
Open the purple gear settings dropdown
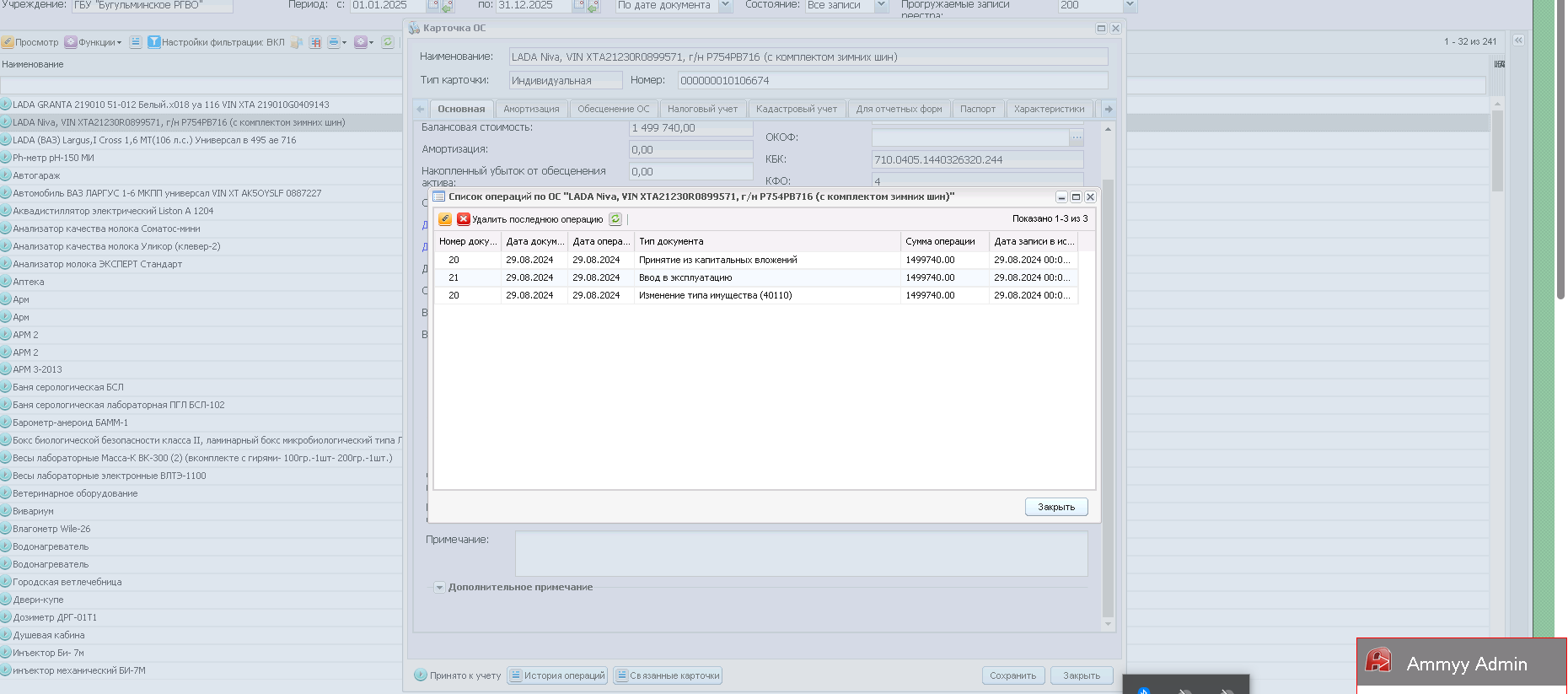point(364,42)
